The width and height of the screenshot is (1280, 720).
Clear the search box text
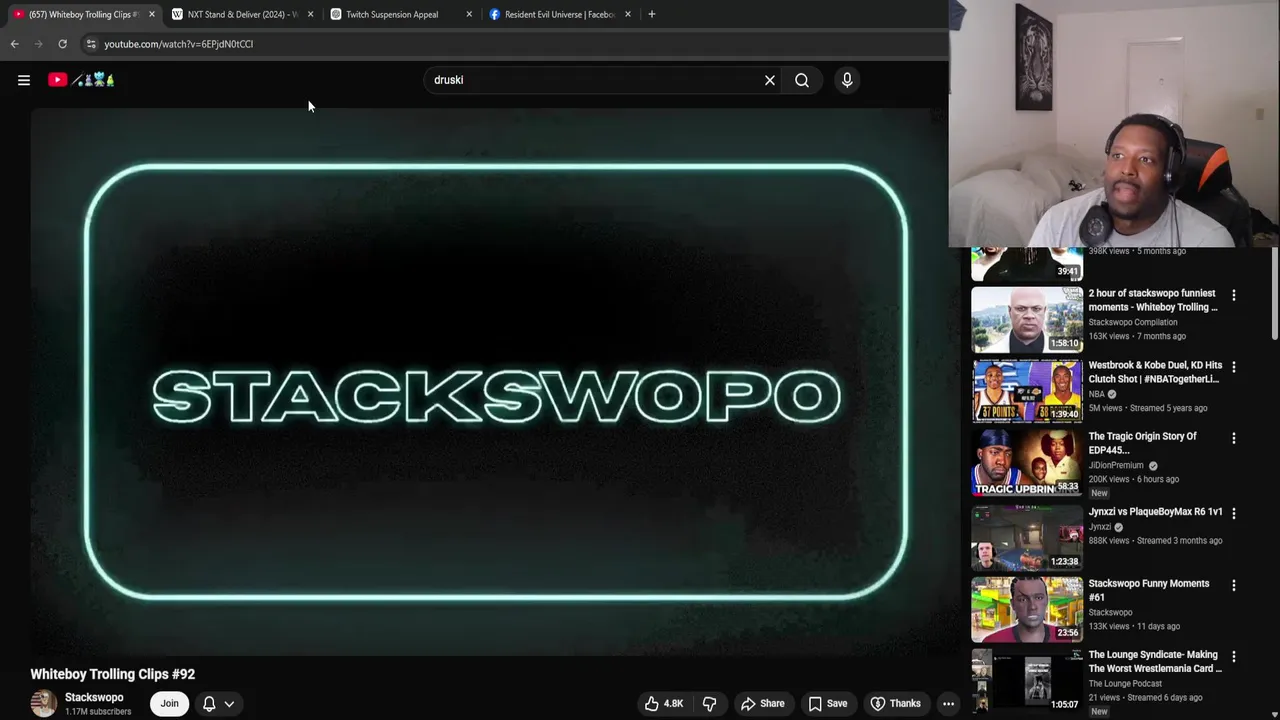[770, 80]
